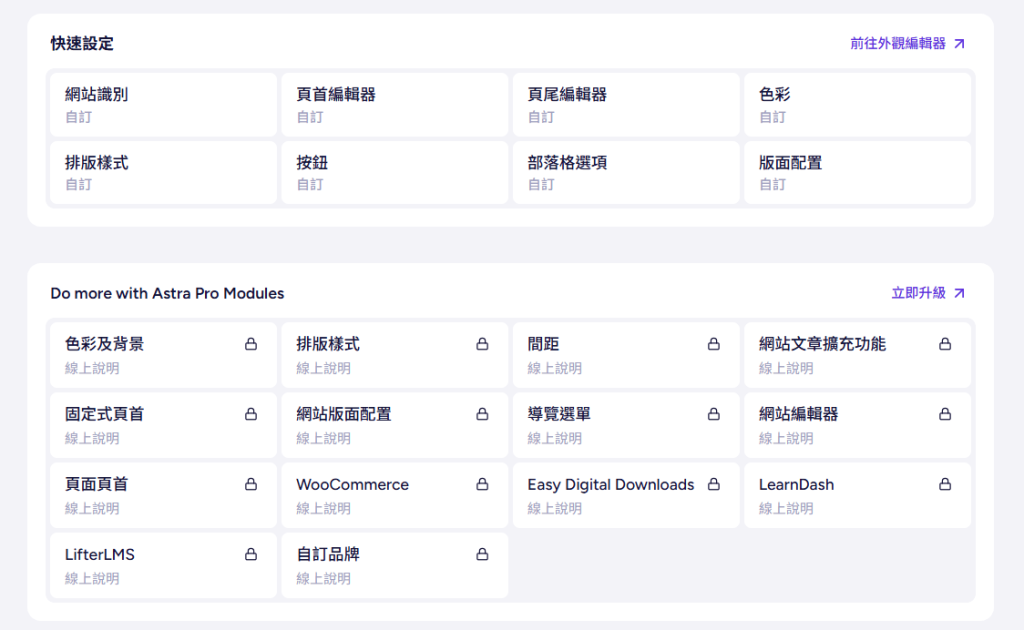1024x630 pixels.
Task: Open 前往外觀編輯器 link
Action: [907, 44]
